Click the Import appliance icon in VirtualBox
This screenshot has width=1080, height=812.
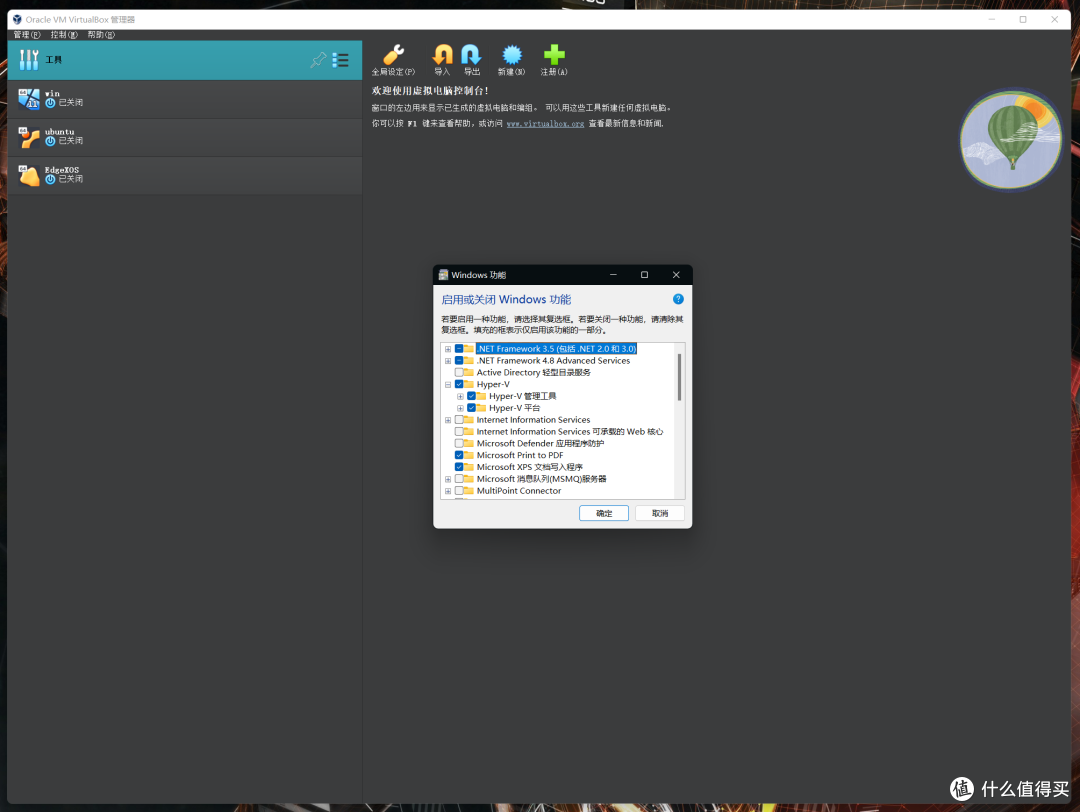[442, 54]
